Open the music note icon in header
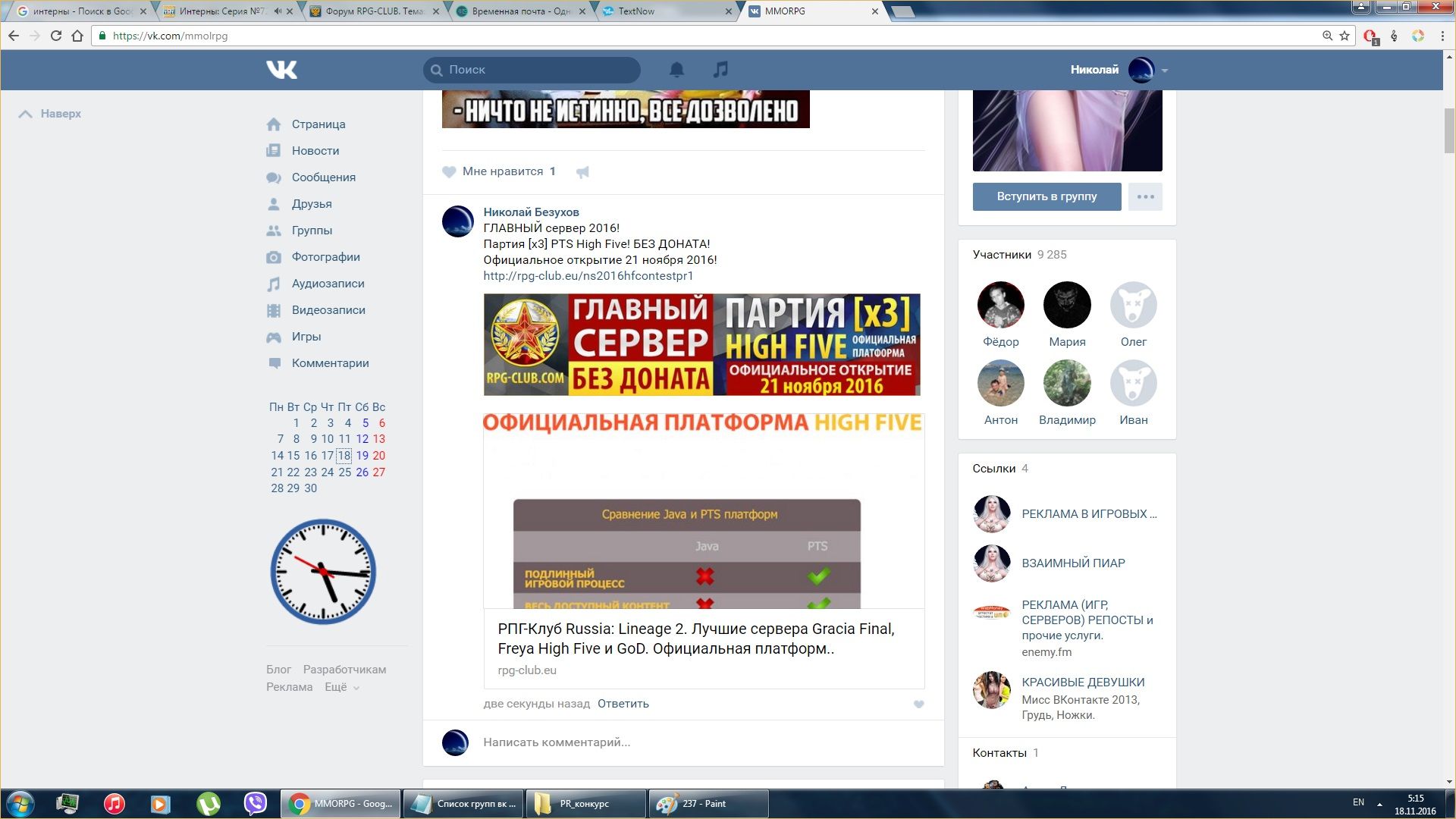Image resolution: width=1456 pixels, height=819 pixels. coord(720,70)
